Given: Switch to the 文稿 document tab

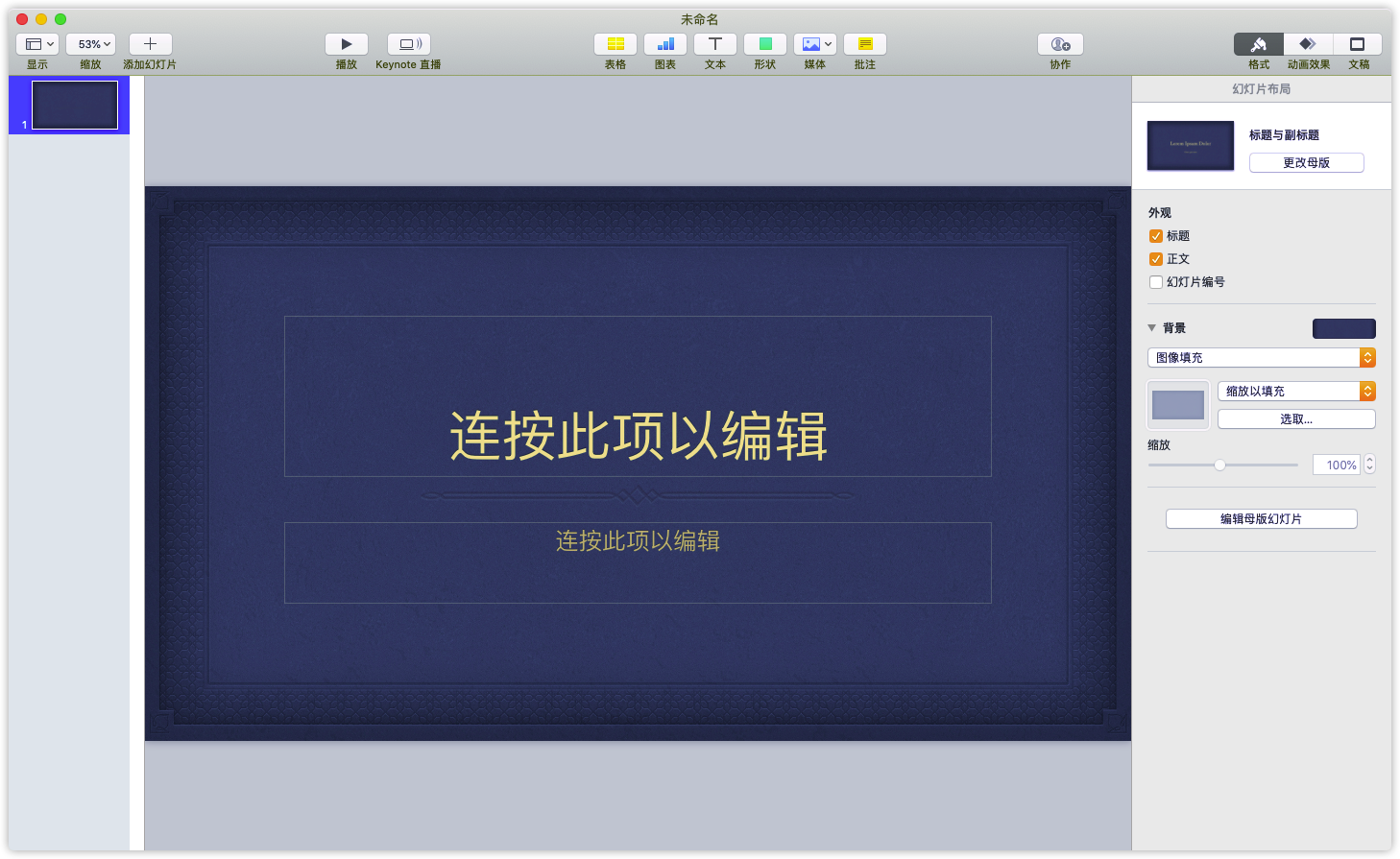Looking at the screenshot, I should tap(1358, 44).
